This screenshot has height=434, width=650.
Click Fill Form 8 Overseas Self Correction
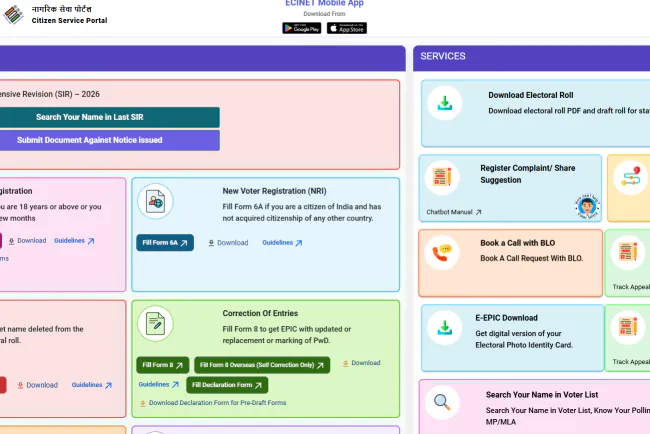(x=262, y=365)
